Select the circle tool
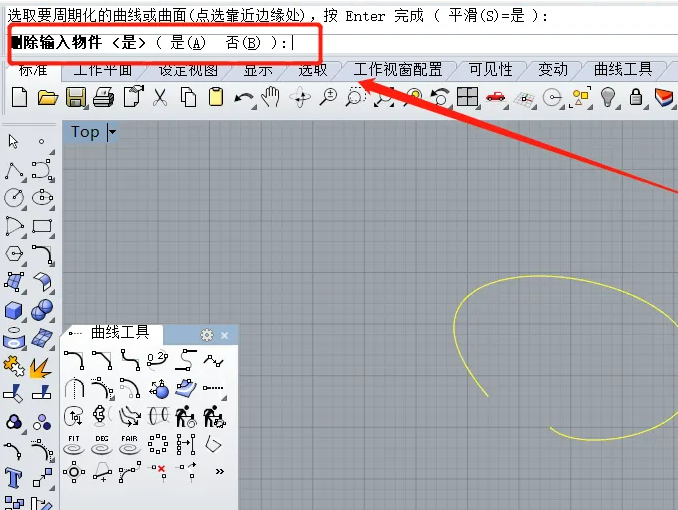 [14, 198]
